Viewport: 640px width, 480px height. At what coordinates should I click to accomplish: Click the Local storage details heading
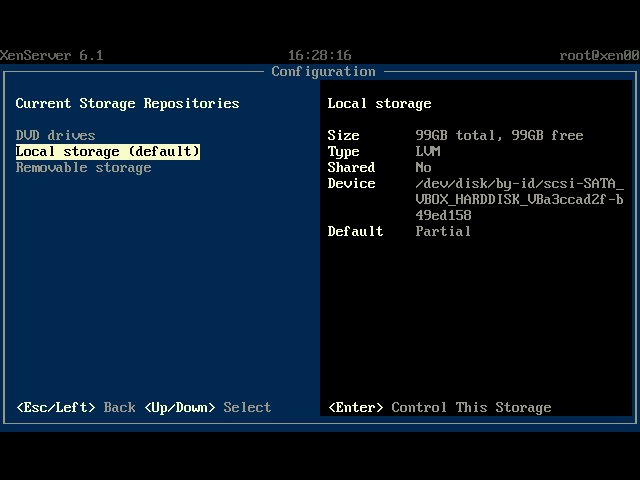[379, 104]
